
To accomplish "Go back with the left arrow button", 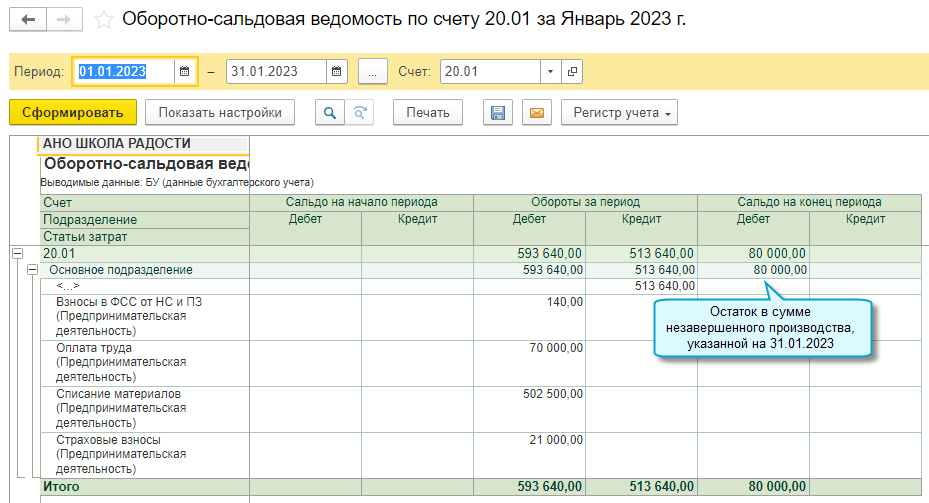I will [28, 20].
